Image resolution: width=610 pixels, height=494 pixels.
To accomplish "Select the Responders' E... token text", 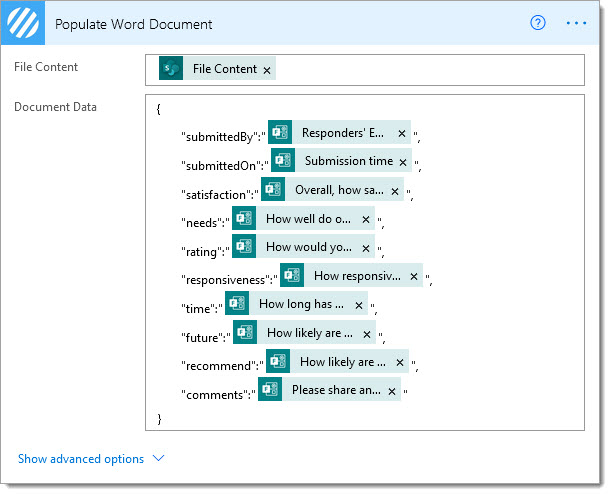I will pyautogui.click(x=343, y=133).
